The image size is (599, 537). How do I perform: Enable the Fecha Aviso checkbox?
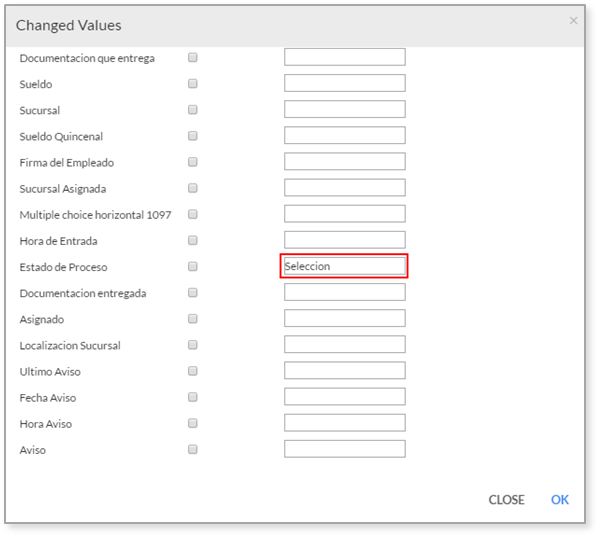193,397
